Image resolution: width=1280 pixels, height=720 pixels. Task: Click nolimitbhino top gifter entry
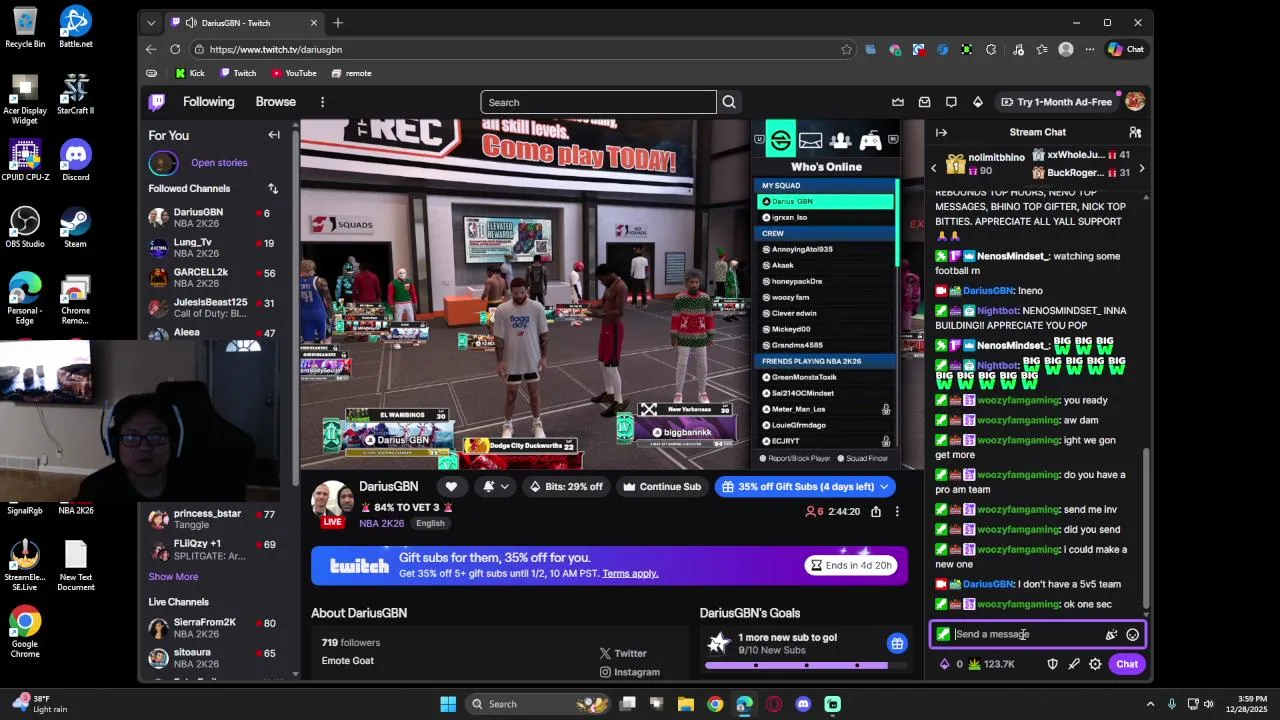click(x=984, y=164)
